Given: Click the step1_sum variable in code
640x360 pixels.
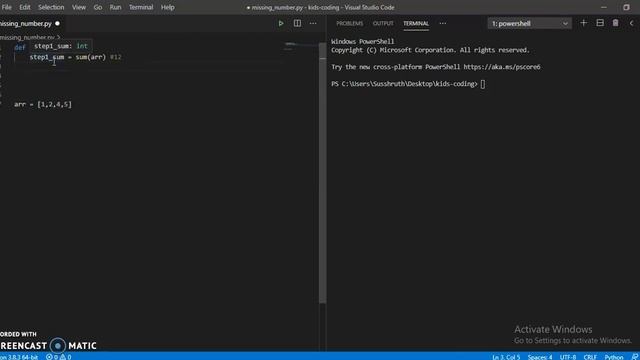Looking at the screenshot, I should click(x=47, y=57).
